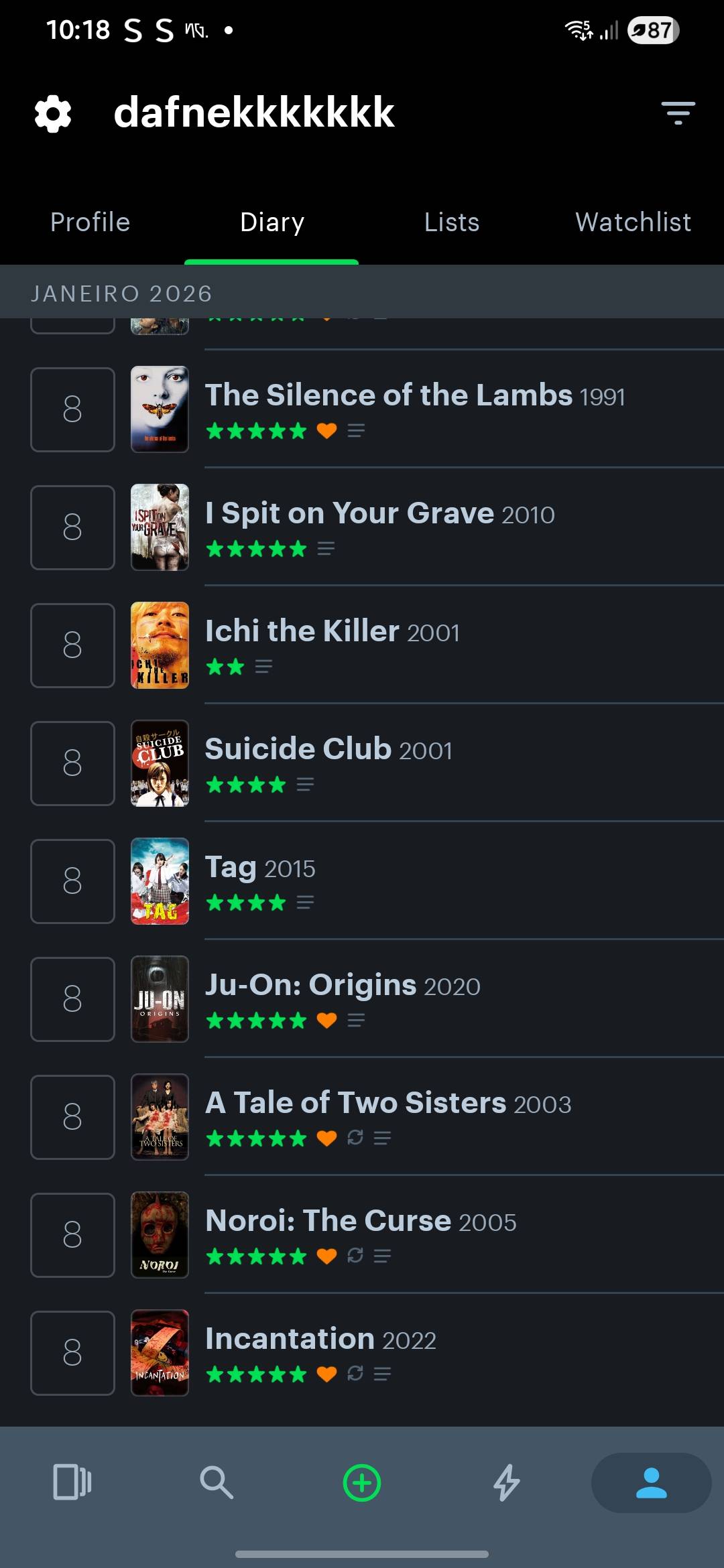The height and width of the screenshot is (1568, 724).
Task: Tap the orange heart on The Silence of the Lambs
Action: [326, 431]
